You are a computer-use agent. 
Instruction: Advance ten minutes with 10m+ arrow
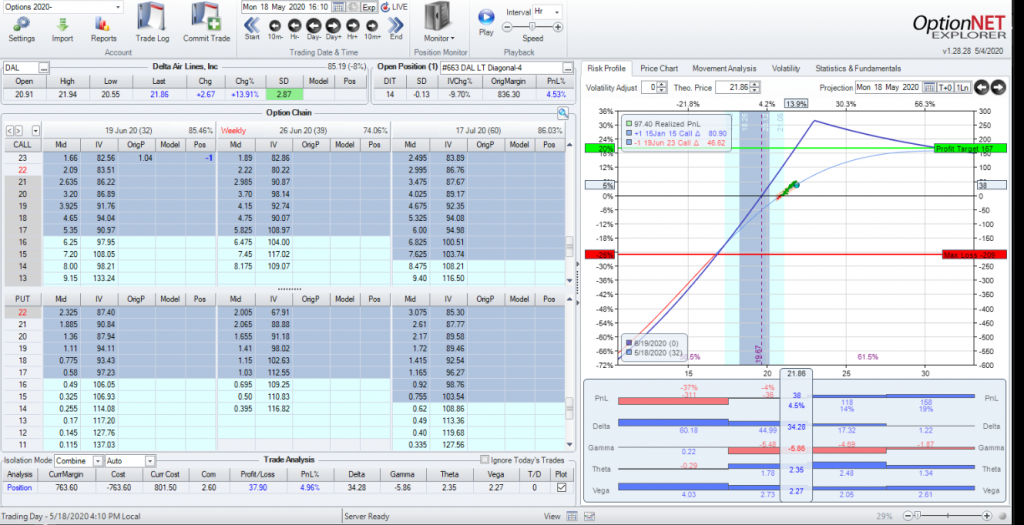[x=372, y=25]
